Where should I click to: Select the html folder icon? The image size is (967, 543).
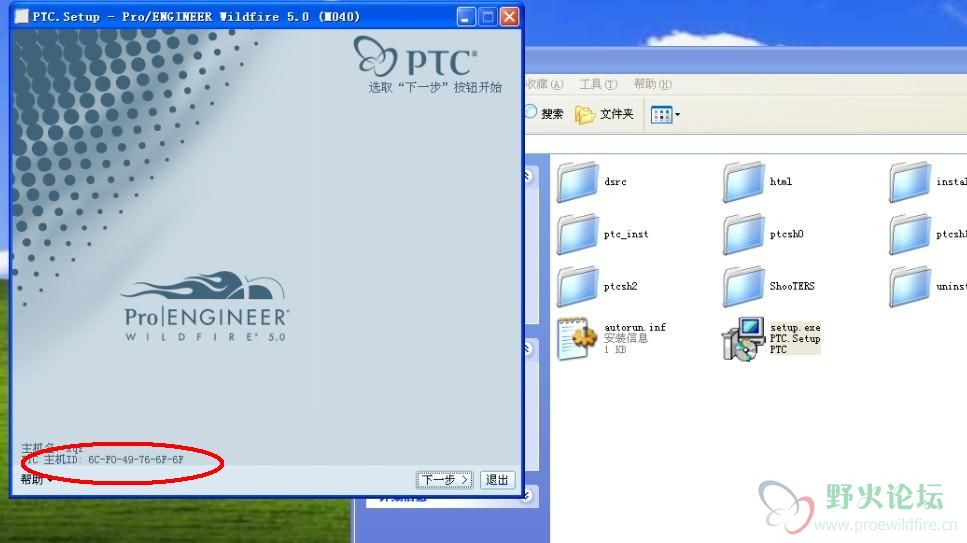click(744, 182)
